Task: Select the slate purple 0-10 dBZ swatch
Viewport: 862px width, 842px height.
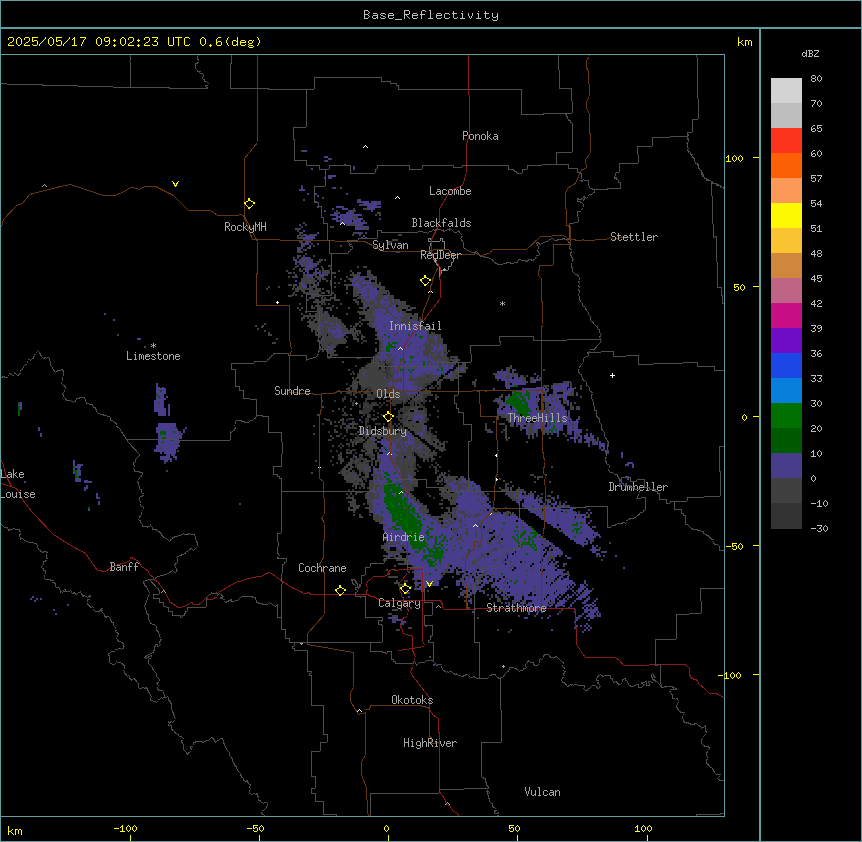Action: coord(786,466)
